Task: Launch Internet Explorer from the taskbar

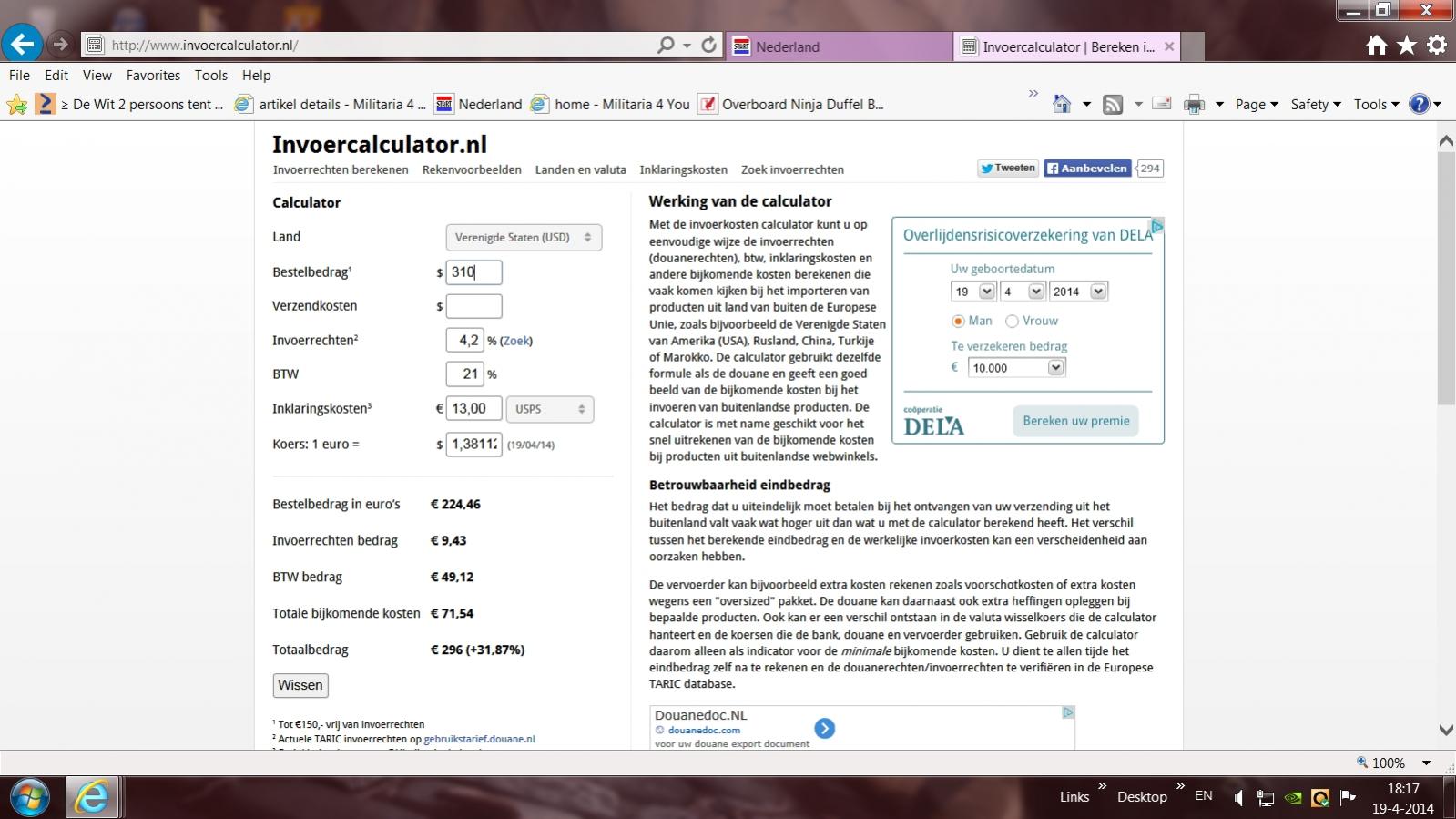Action: (91, 797)
